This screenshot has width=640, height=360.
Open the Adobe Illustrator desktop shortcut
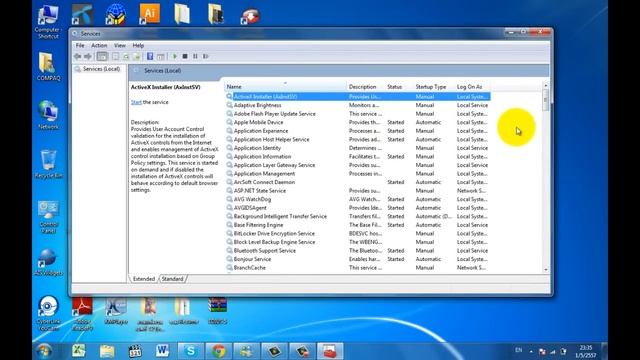(x=149, y=14)
